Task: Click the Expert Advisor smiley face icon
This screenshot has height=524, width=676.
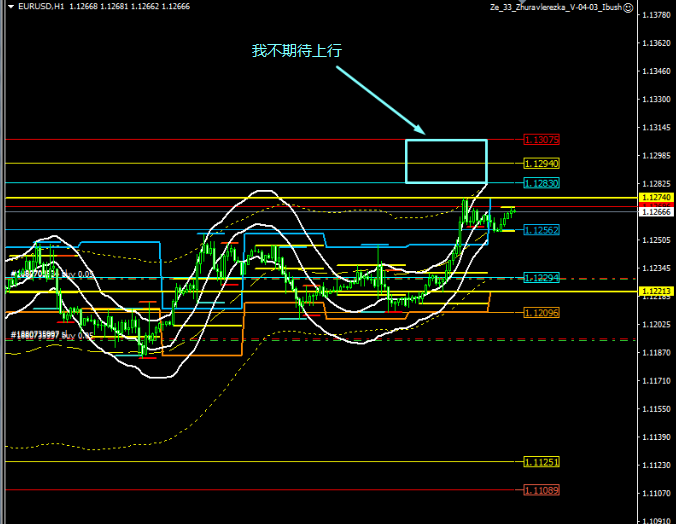Action: tap(629, 6)
